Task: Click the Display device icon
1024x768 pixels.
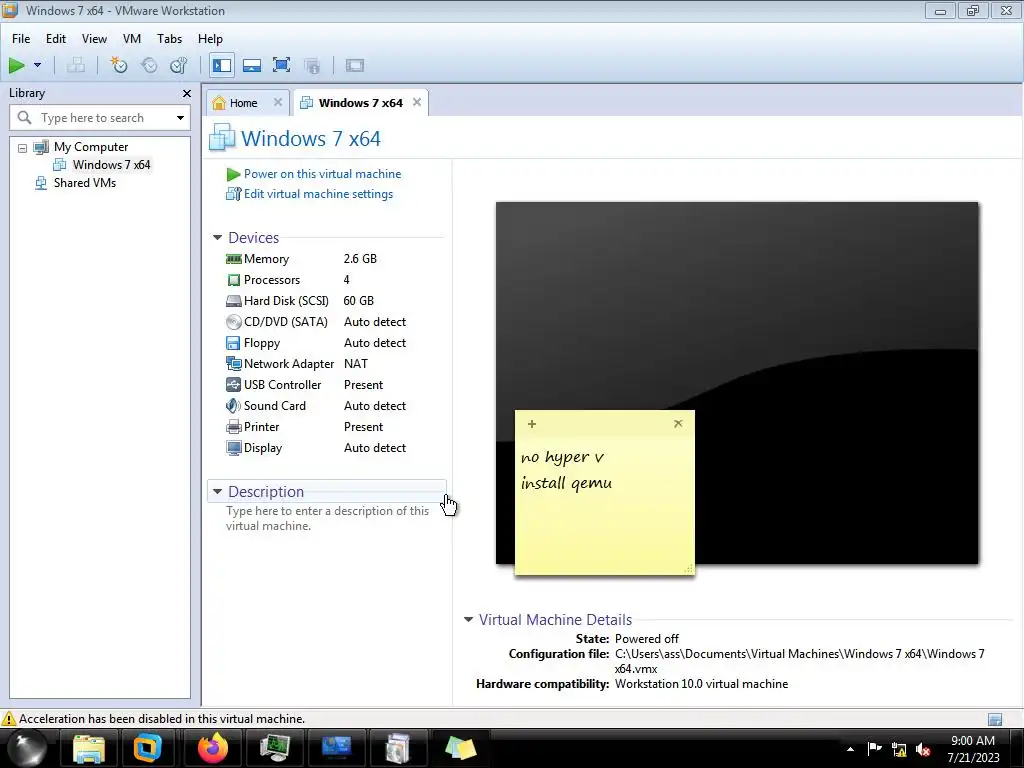Action: click(x=233, y=448)
